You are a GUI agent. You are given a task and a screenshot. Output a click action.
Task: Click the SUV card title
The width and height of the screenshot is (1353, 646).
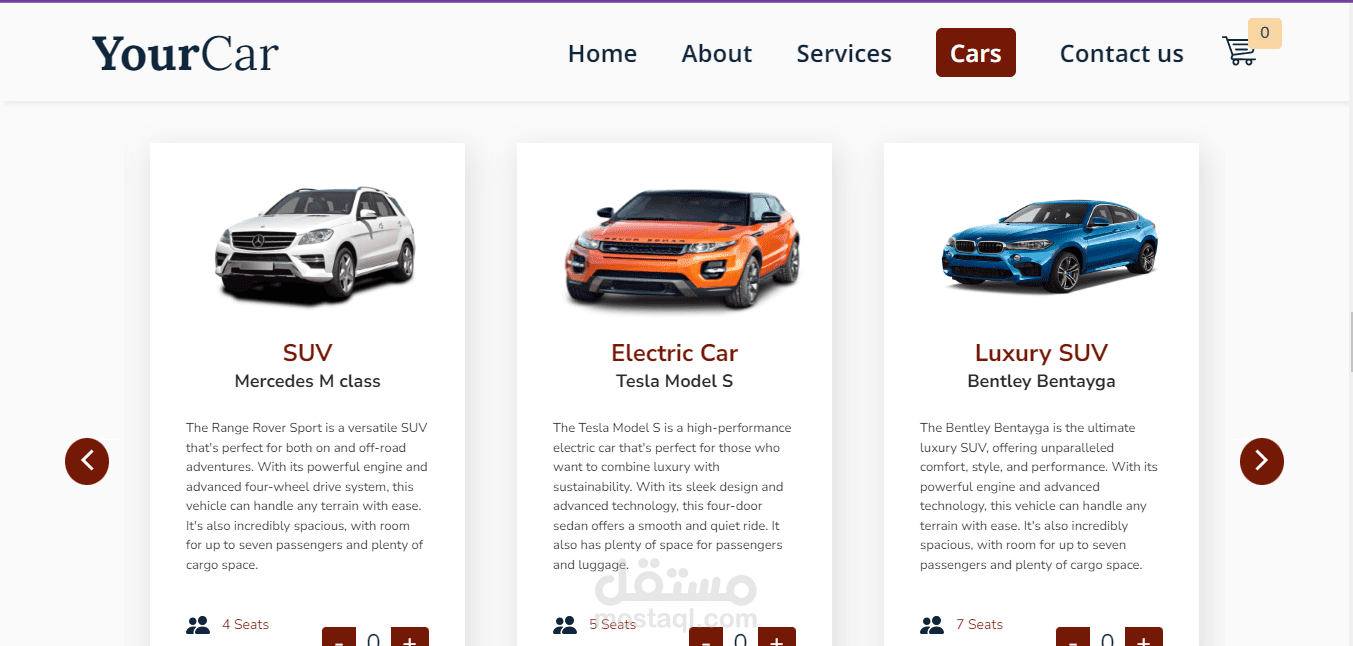pos(307,353)
